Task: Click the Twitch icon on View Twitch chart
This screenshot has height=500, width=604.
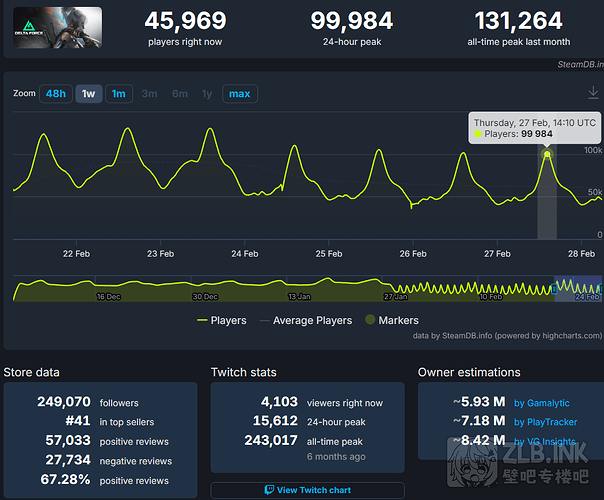Action: click(x=270, y=490)
